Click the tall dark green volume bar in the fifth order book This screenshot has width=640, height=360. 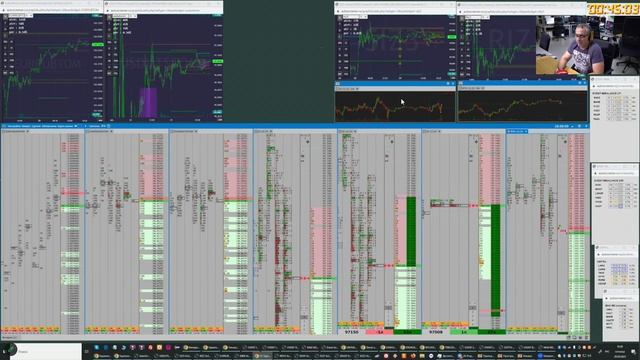411,231
